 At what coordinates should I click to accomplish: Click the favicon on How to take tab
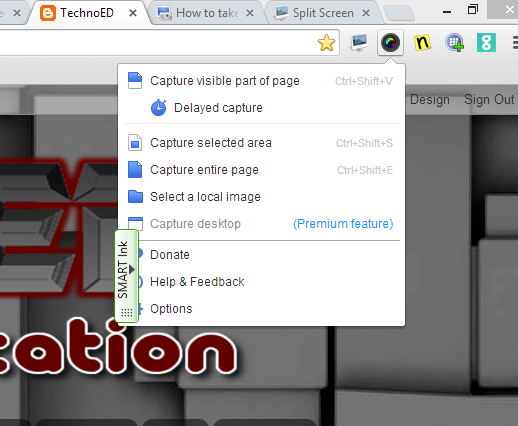(x=164, y=13)
